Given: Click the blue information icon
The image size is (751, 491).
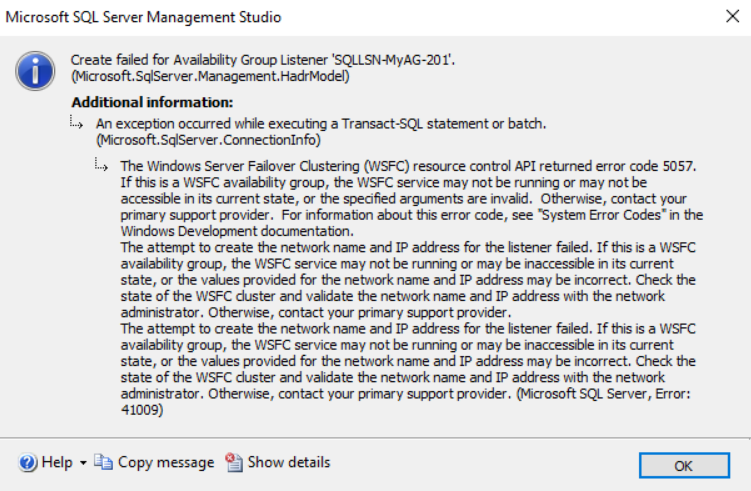Looking at the screenshot, I should click(35, 70).
